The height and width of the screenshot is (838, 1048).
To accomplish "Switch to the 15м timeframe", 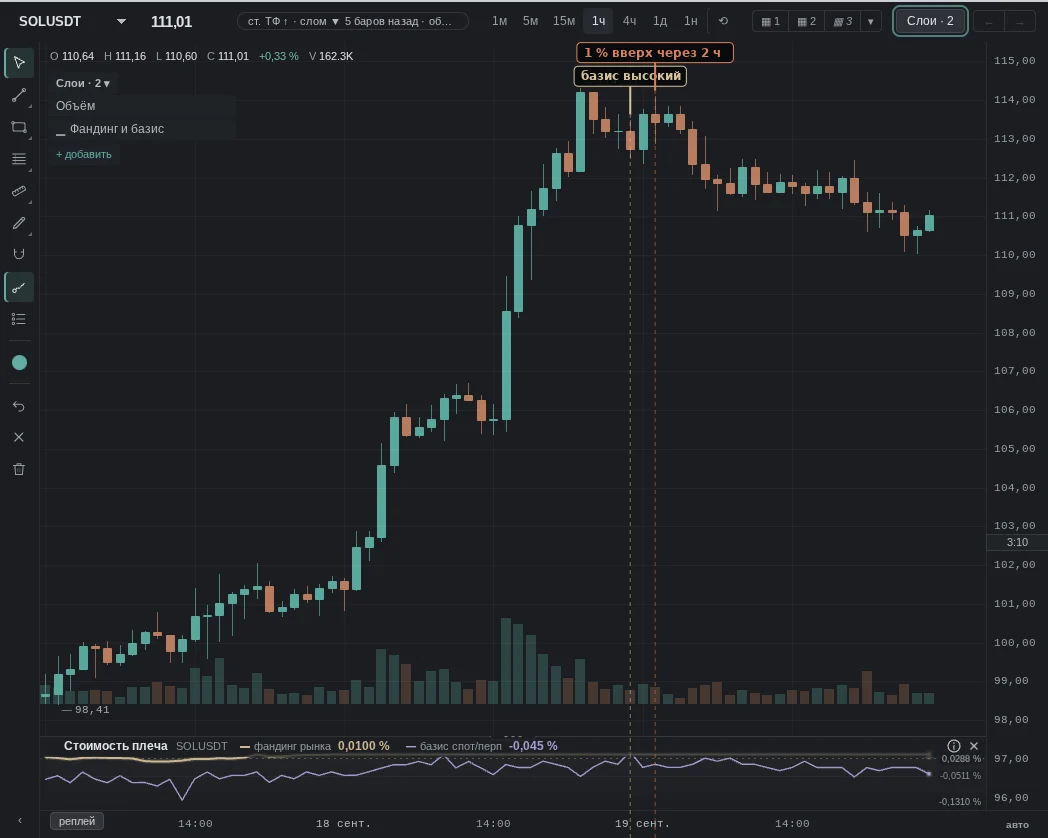I will [563, 21].
